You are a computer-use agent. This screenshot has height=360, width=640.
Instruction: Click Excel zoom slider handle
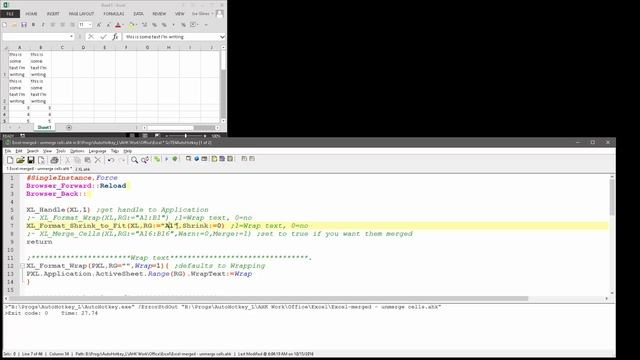point(185,136)
